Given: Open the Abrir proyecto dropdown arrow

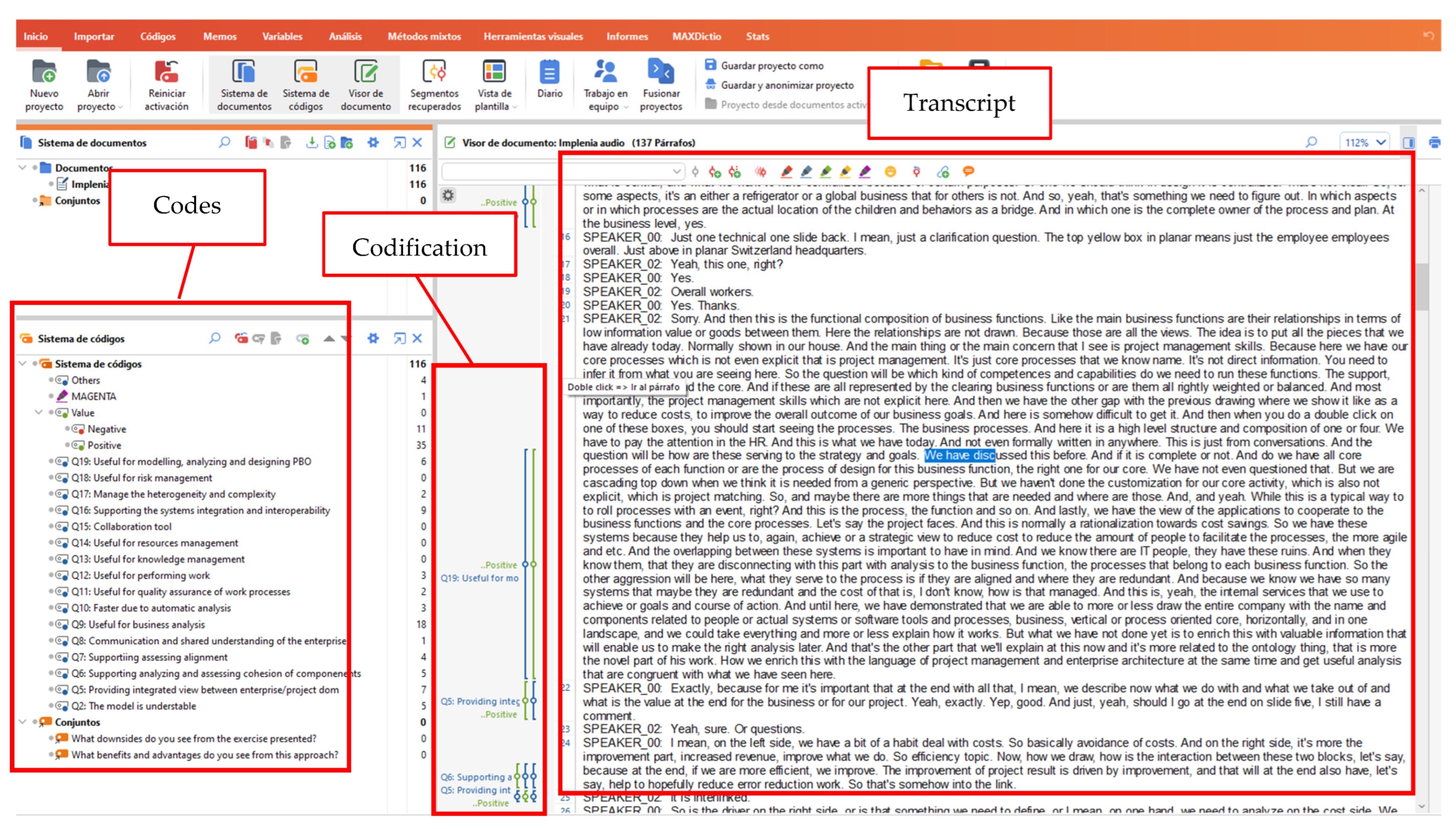Looking at the screenshot, I should (120, 108).
